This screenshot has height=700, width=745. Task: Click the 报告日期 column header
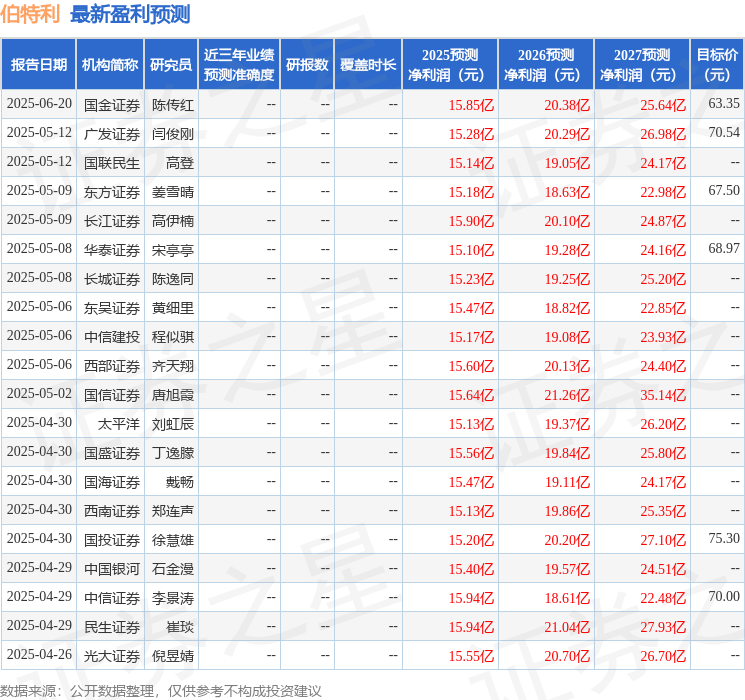pyautogui.click(x=38, y=65)
